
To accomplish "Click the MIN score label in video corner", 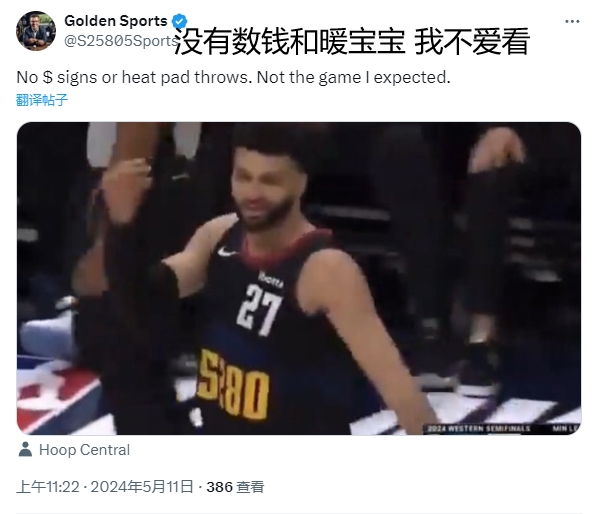I will (565, 428).
